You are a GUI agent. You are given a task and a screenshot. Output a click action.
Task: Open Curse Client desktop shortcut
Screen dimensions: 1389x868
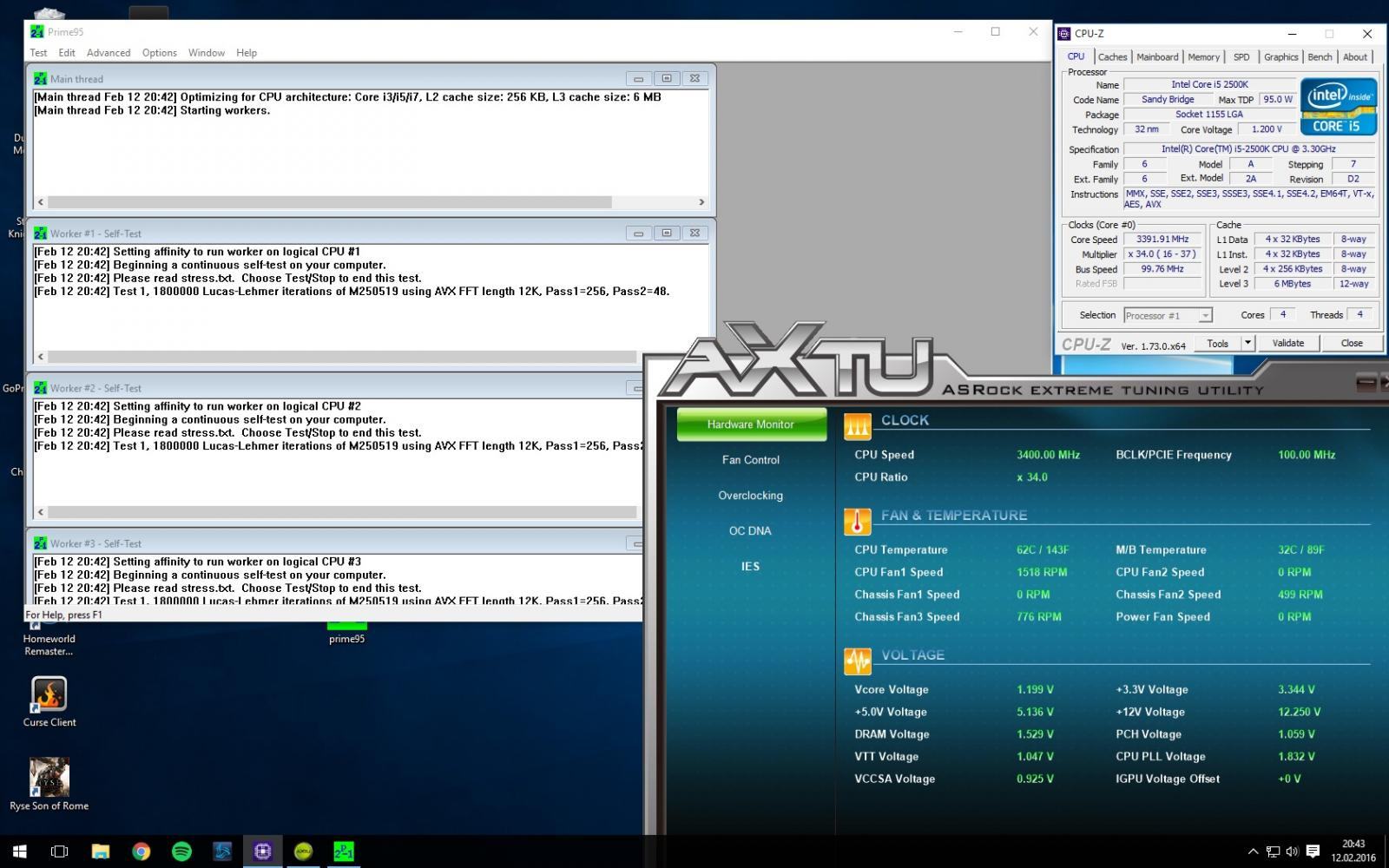click(x=49, y=701)
